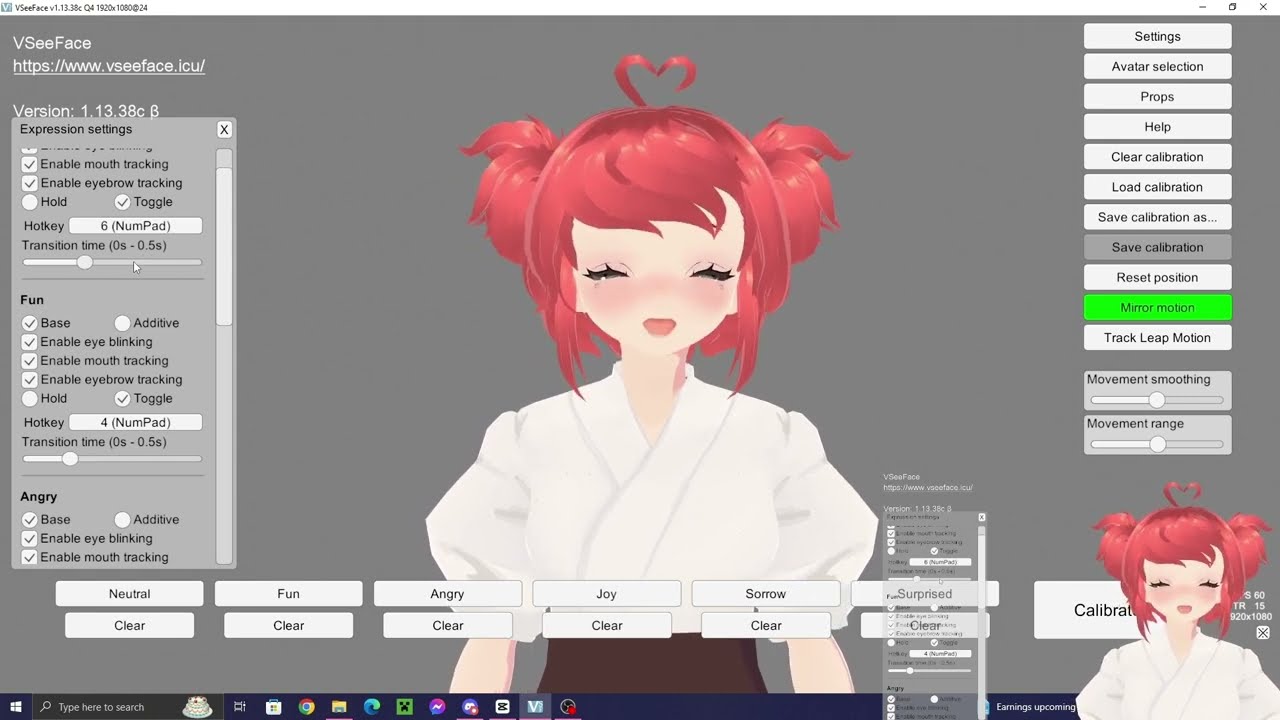Select Additive option in Fun section
This screenshot has height=720, width=1280.
(x=122, y=323)
